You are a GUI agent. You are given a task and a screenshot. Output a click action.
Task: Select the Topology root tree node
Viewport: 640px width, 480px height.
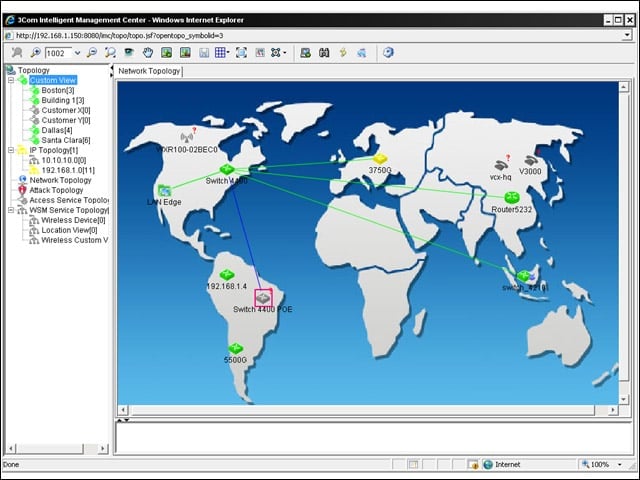(x=33, y=70)
